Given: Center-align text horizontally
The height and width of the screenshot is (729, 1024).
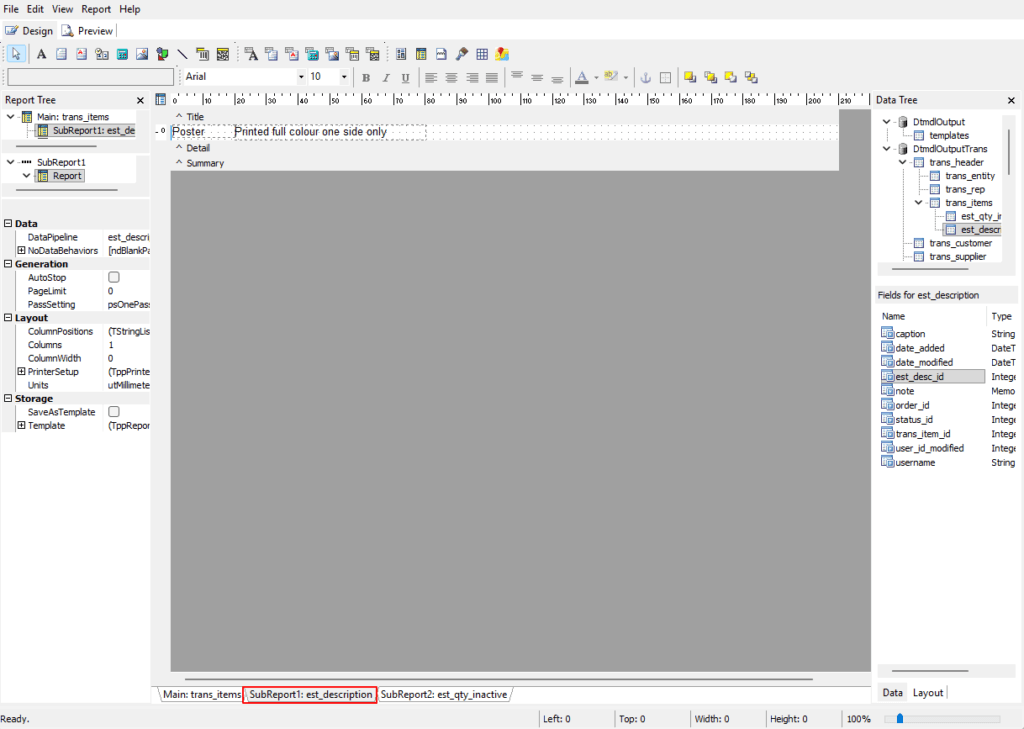Looking at the screenshot, I should click(x=451, y=78).
